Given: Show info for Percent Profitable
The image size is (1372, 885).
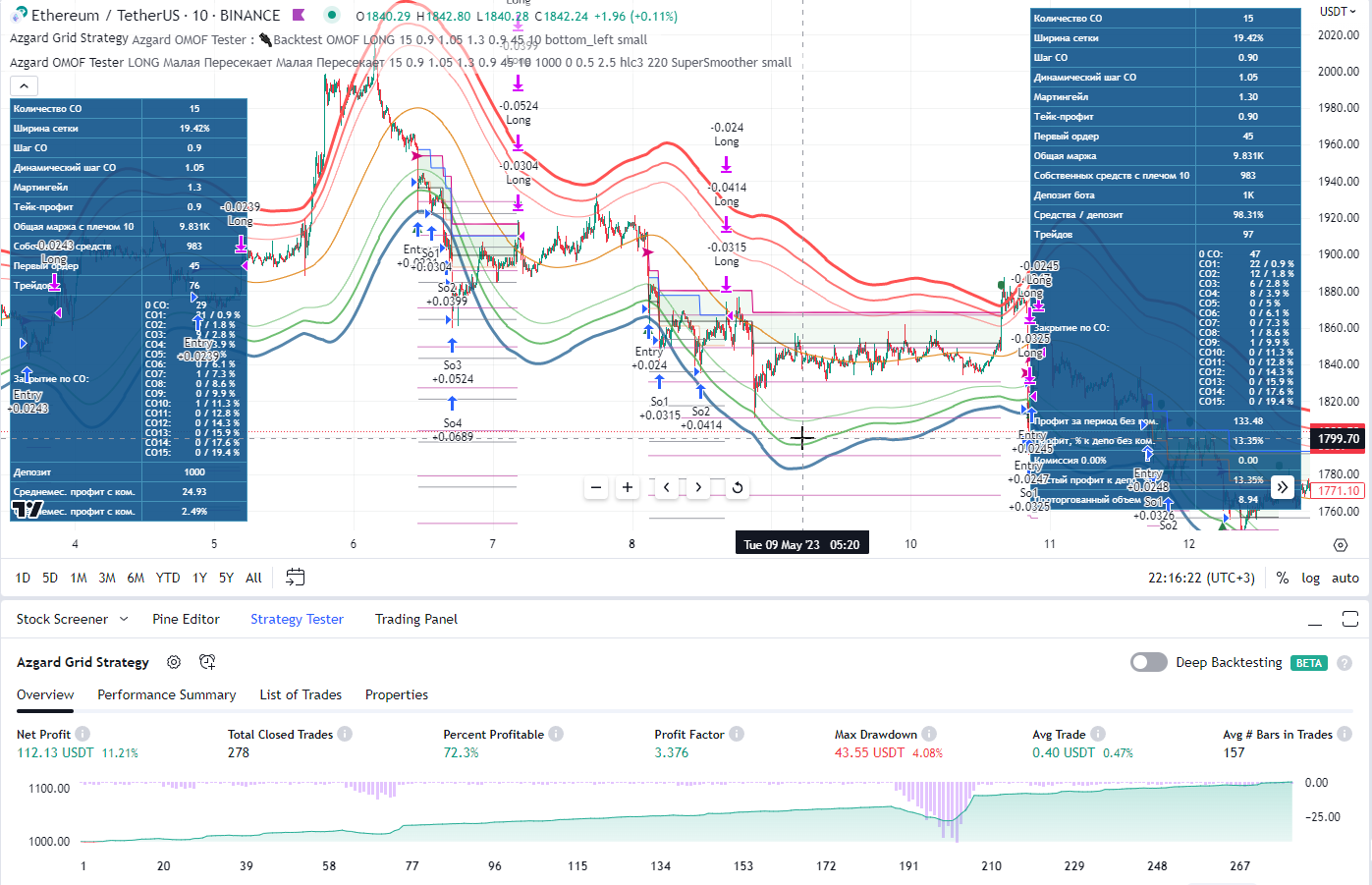Looking at the screenshot, I should pos(556,734).
